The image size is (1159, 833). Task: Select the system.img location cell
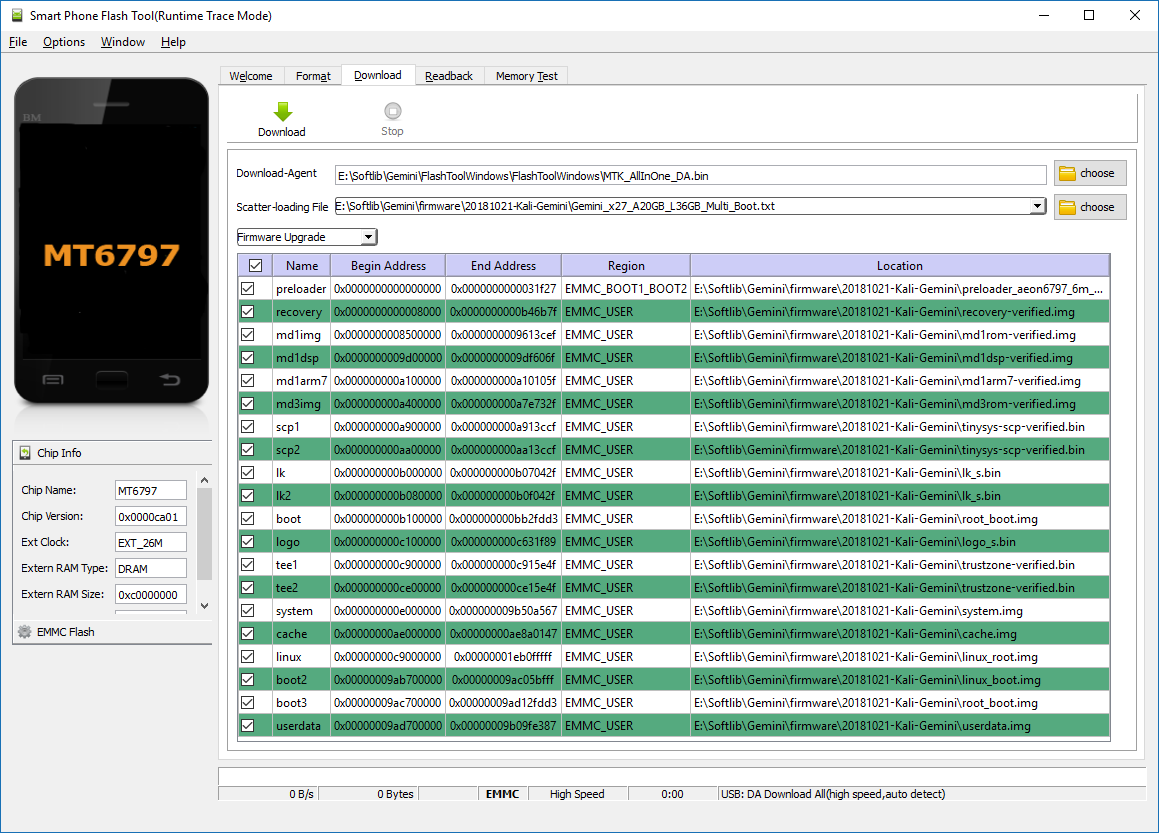(x=899, y=611)
